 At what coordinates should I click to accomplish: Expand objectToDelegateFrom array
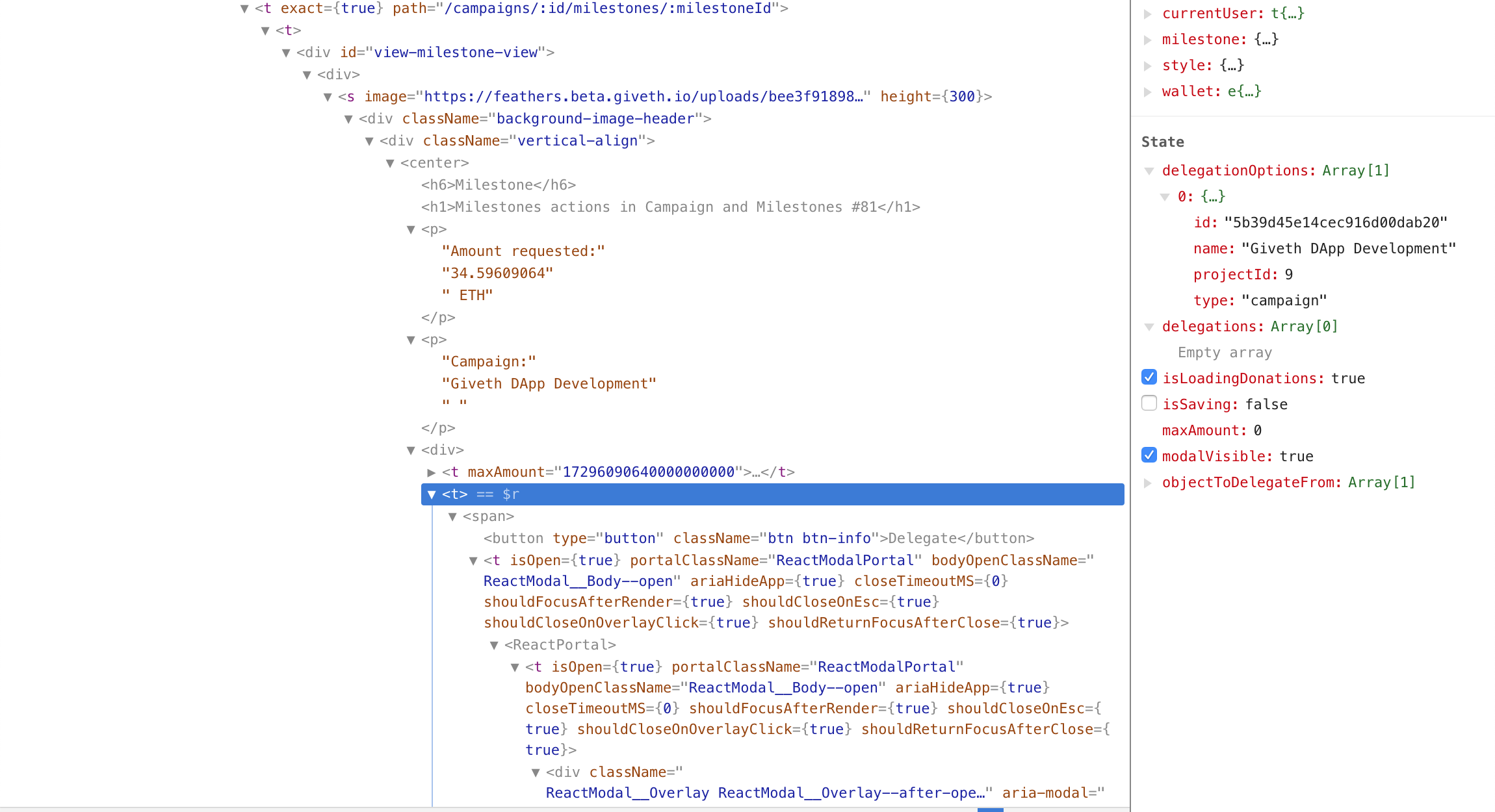[1148, 483]
